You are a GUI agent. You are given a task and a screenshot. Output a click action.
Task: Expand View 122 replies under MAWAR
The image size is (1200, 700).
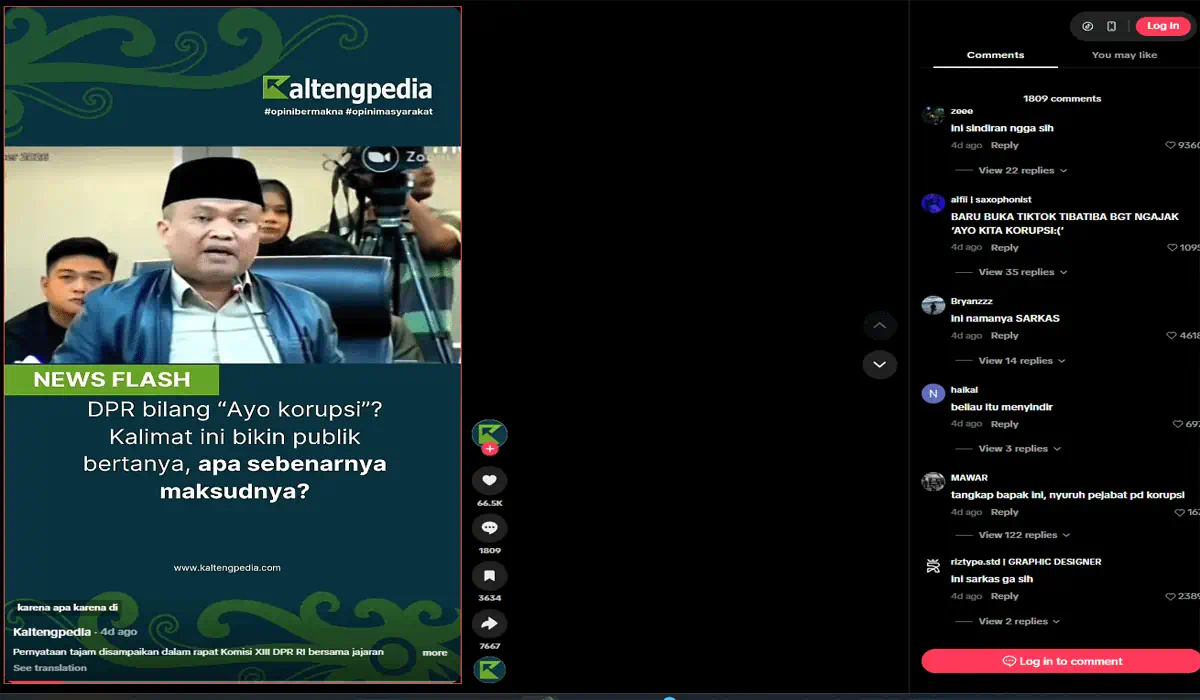point(1024,535)
